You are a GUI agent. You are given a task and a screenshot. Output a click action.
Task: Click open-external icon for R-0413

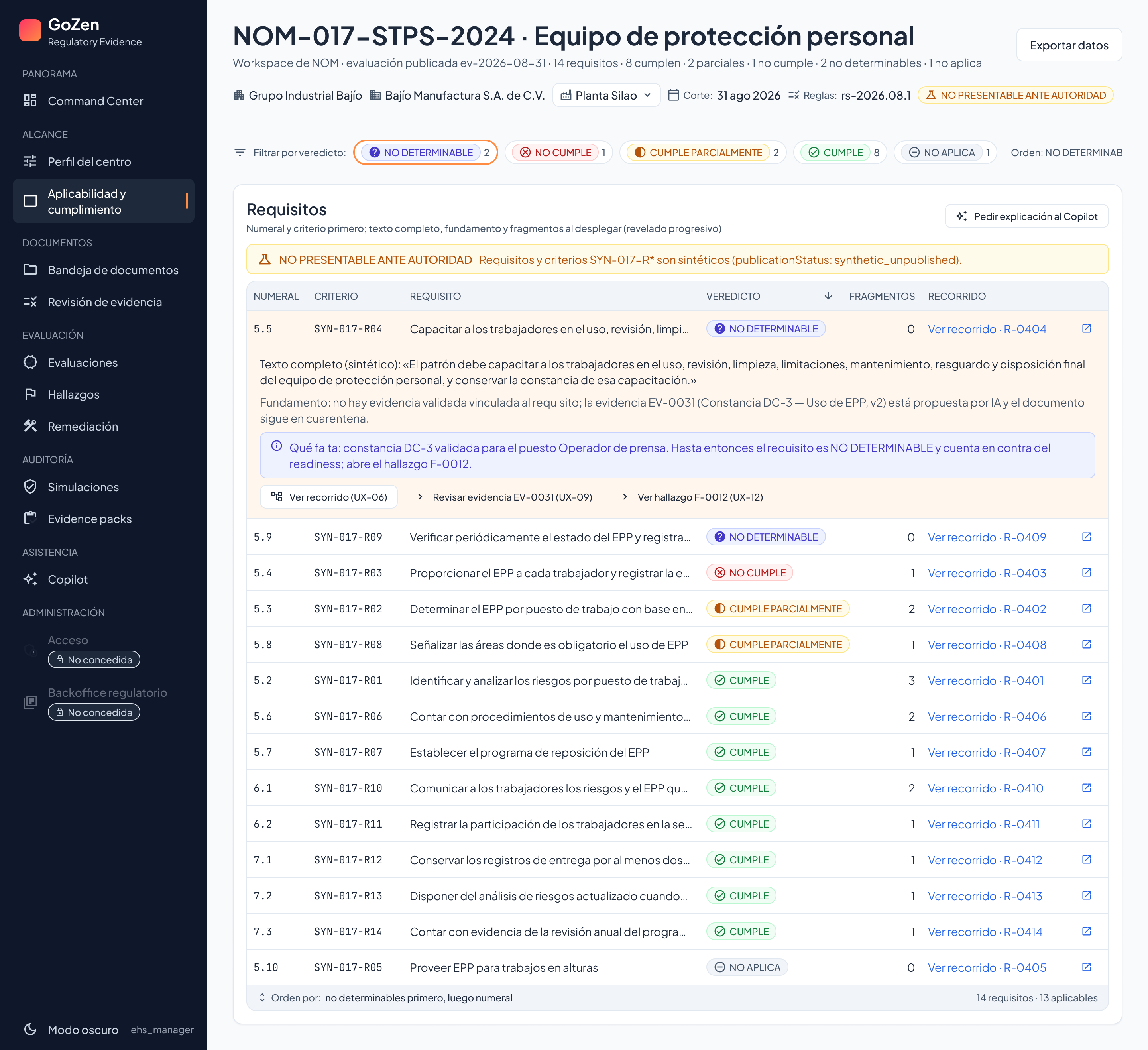[x=1086, y=895]
